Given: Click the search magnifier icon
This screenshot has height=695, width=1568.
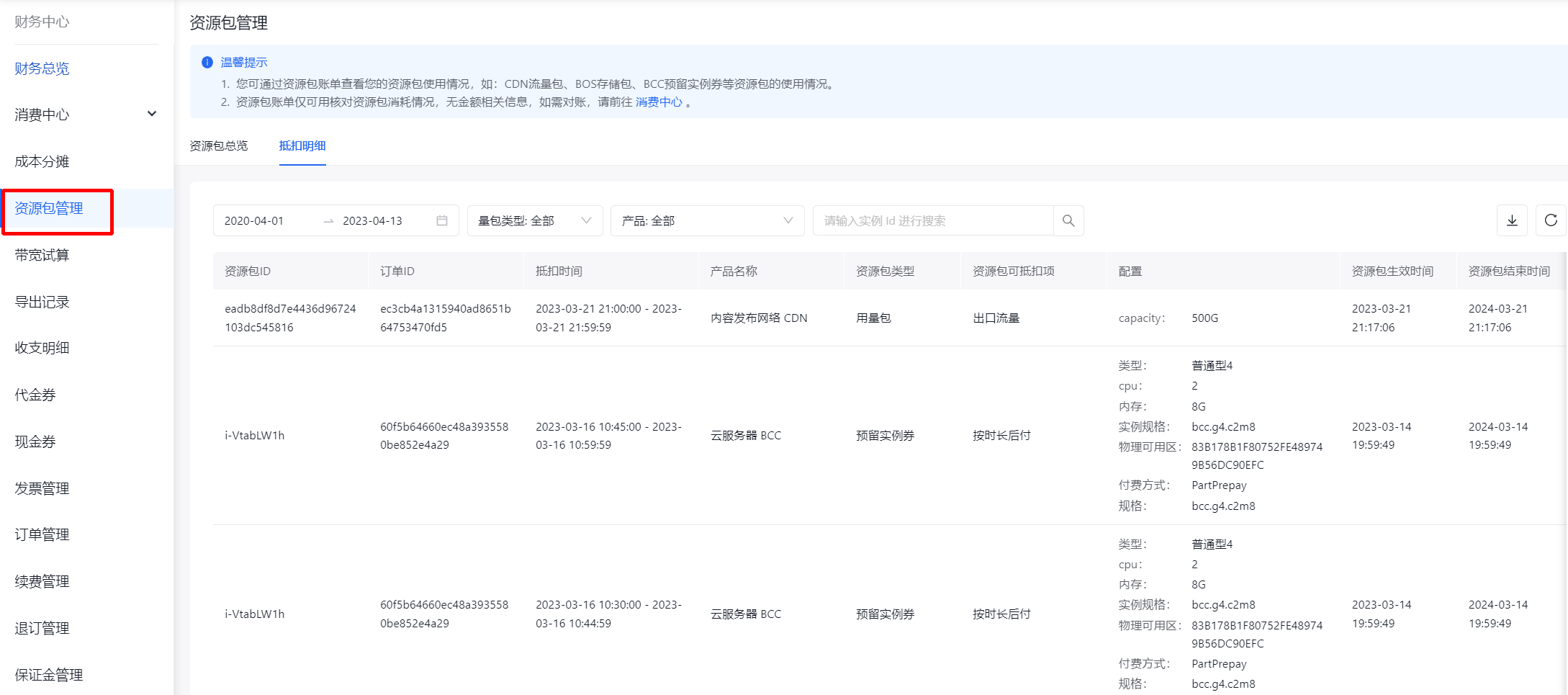Looking at the screenshot, I should click(x=1068, y=220).
